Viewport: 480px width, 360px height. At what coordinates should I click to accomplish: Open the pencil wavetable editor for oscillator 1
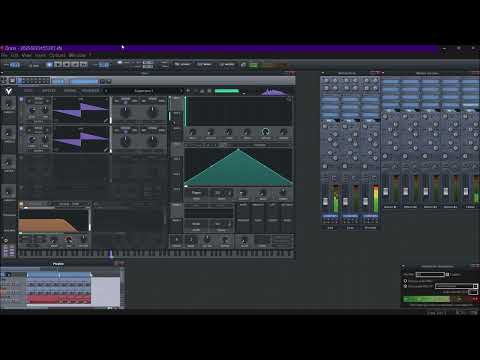[x=106, y=120]
